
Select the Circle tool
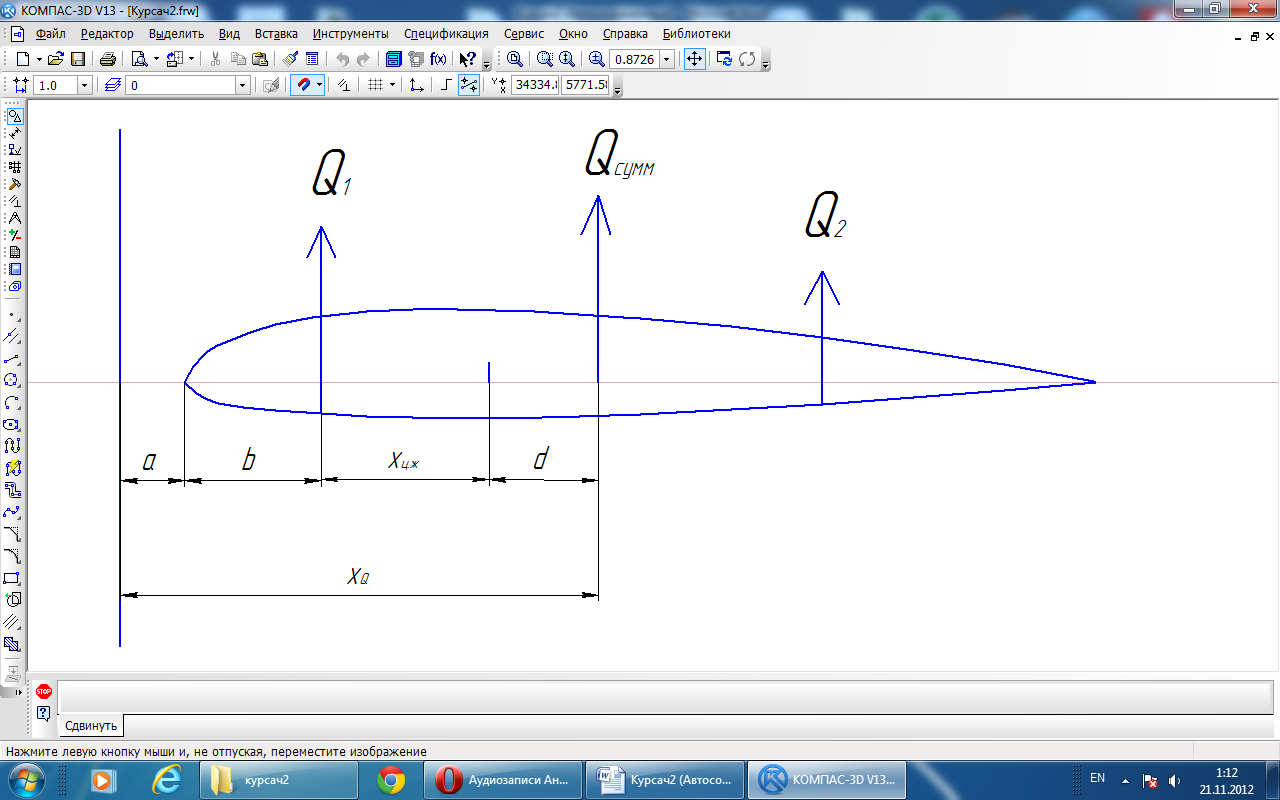coord(12,381)
